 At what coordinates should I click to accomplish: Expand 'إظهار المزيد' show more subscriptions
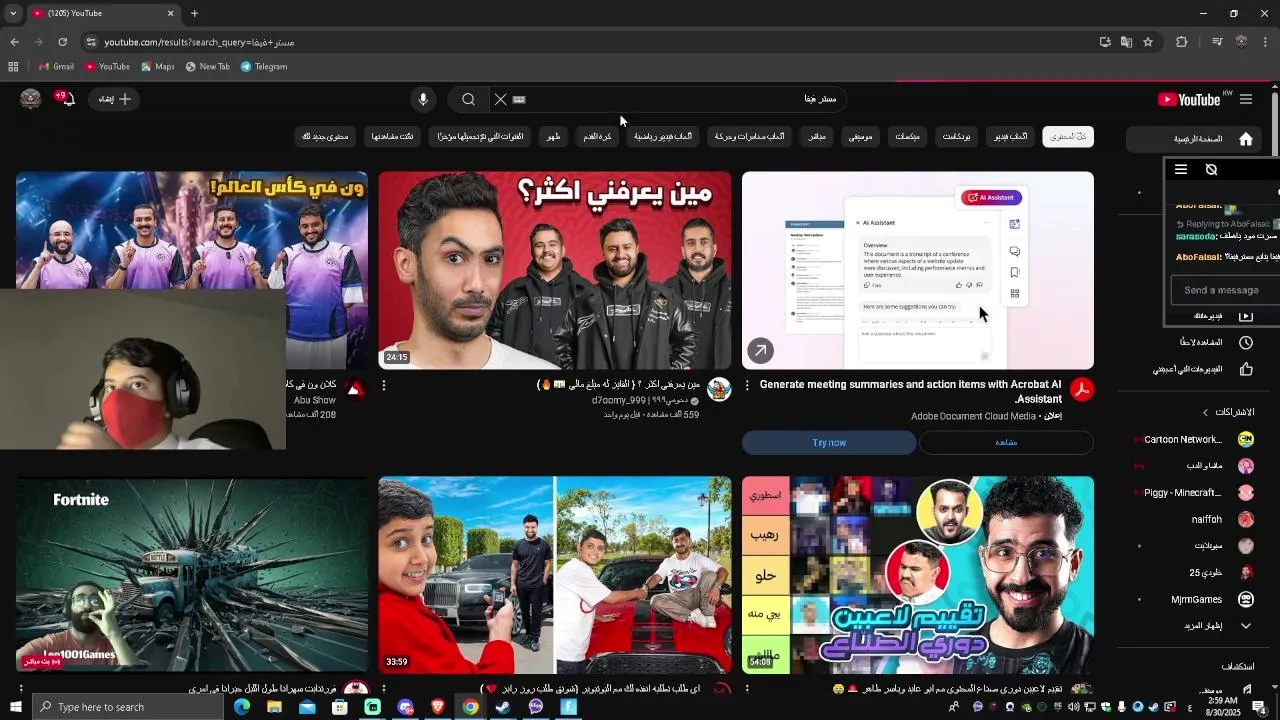pos(1216,626)
